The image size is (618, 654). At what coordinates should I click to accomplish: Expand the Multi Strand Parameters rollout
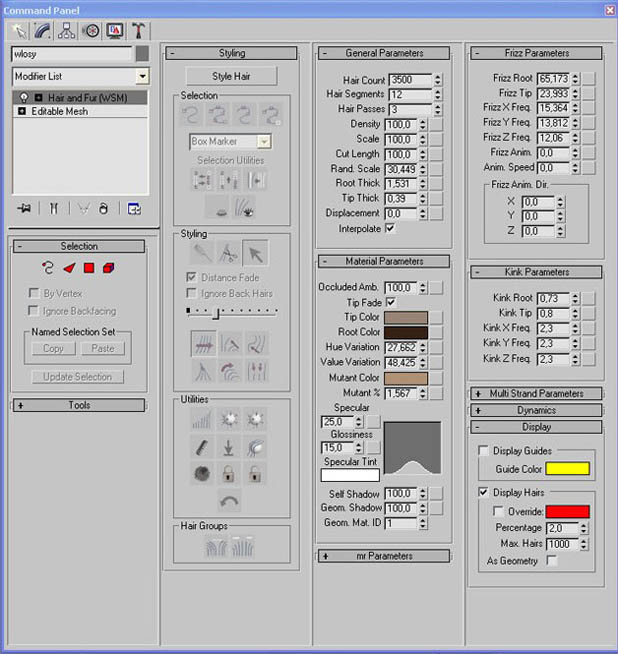point(536,393)
